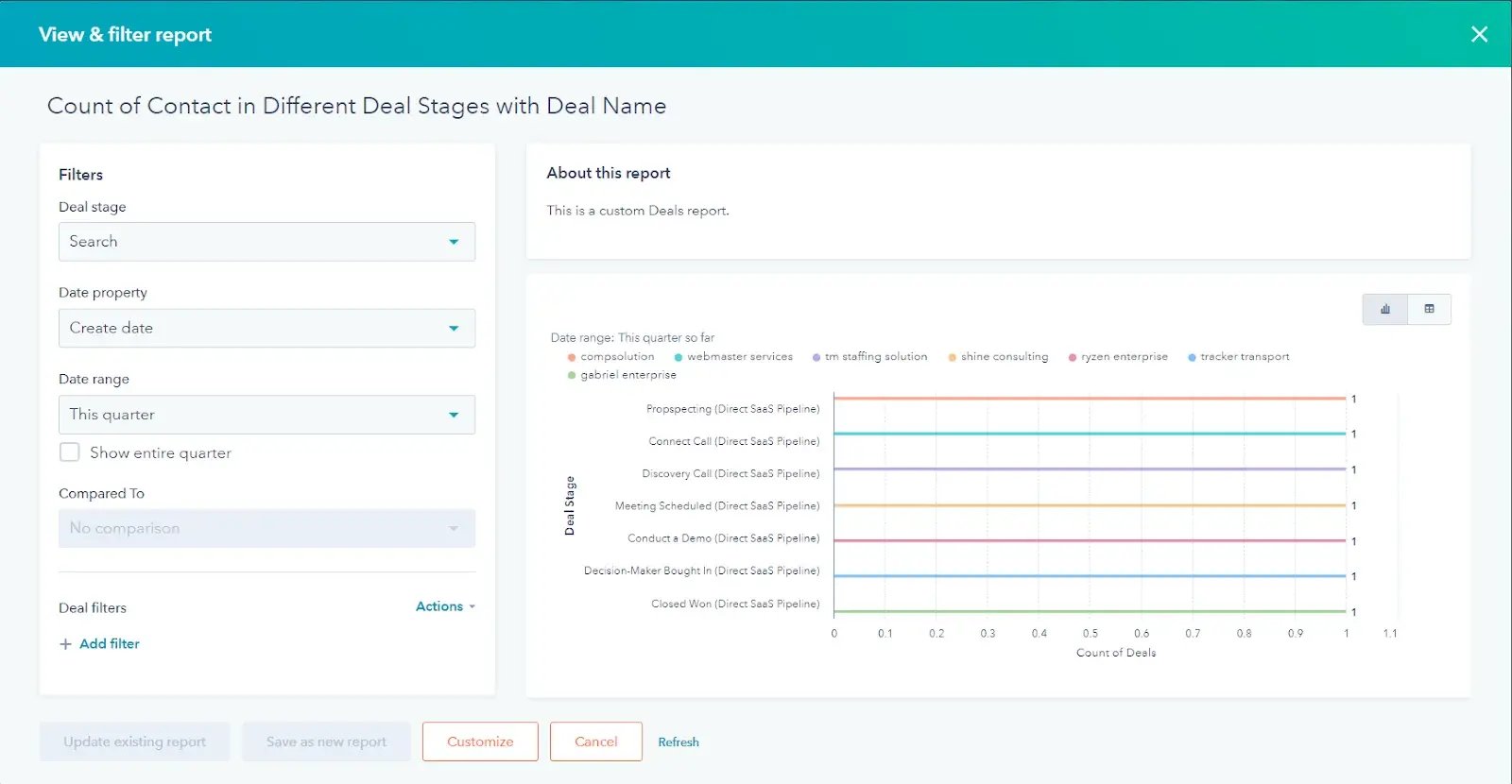Click the Conduct a Demo bar
Image resolution: width=1512 pixels, height=784 pixels.
pos(1090,541)
